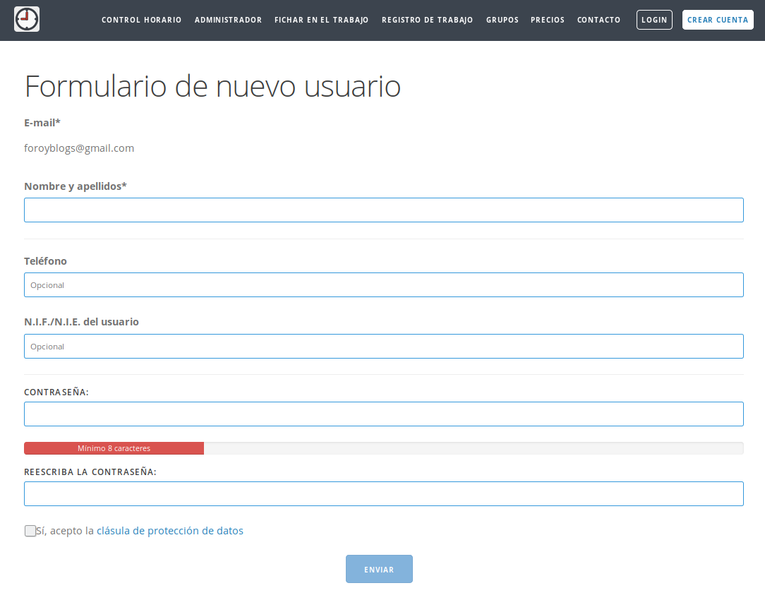
Task: Click into the Teléfono input field
Action: pyautogui.click(x=383, y=285)
